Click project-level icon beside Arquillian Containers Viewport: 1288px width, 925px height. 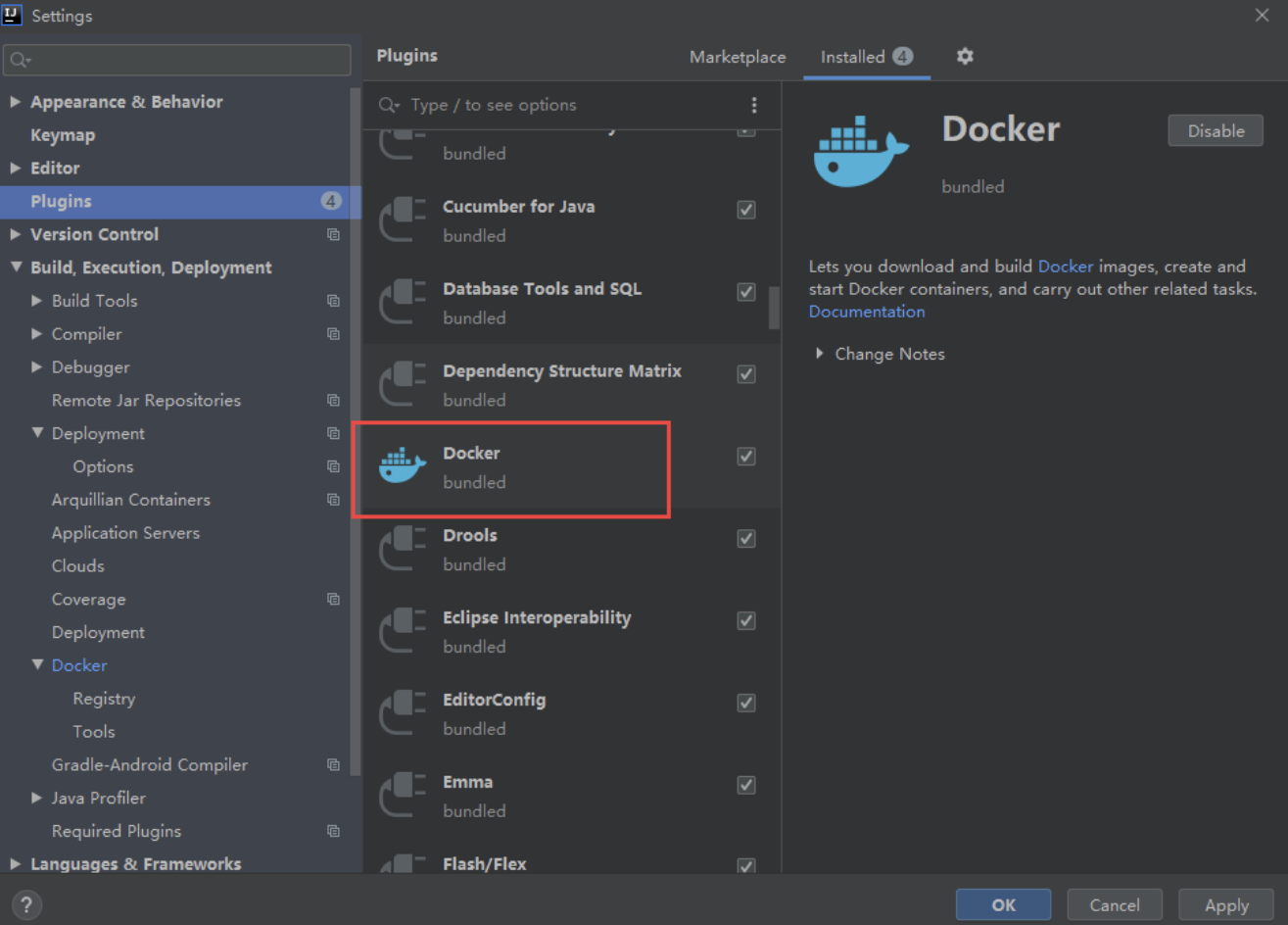333,500
